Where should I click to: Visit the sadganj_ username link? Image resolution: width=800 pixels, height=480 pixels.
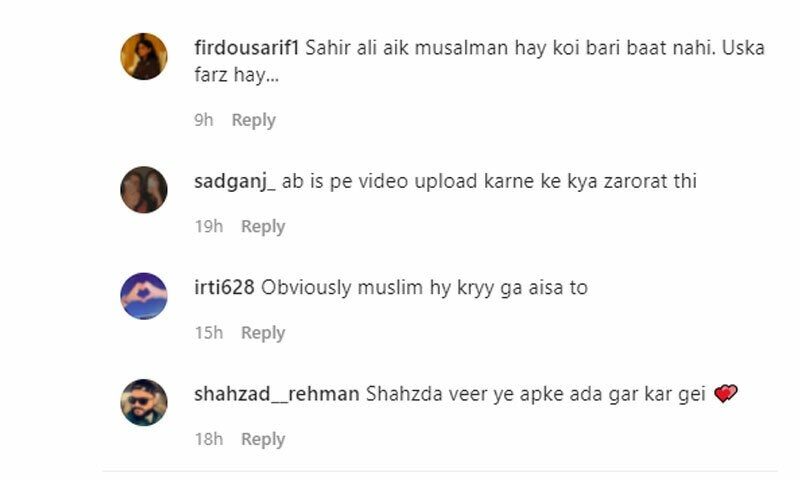pos(235,182)
